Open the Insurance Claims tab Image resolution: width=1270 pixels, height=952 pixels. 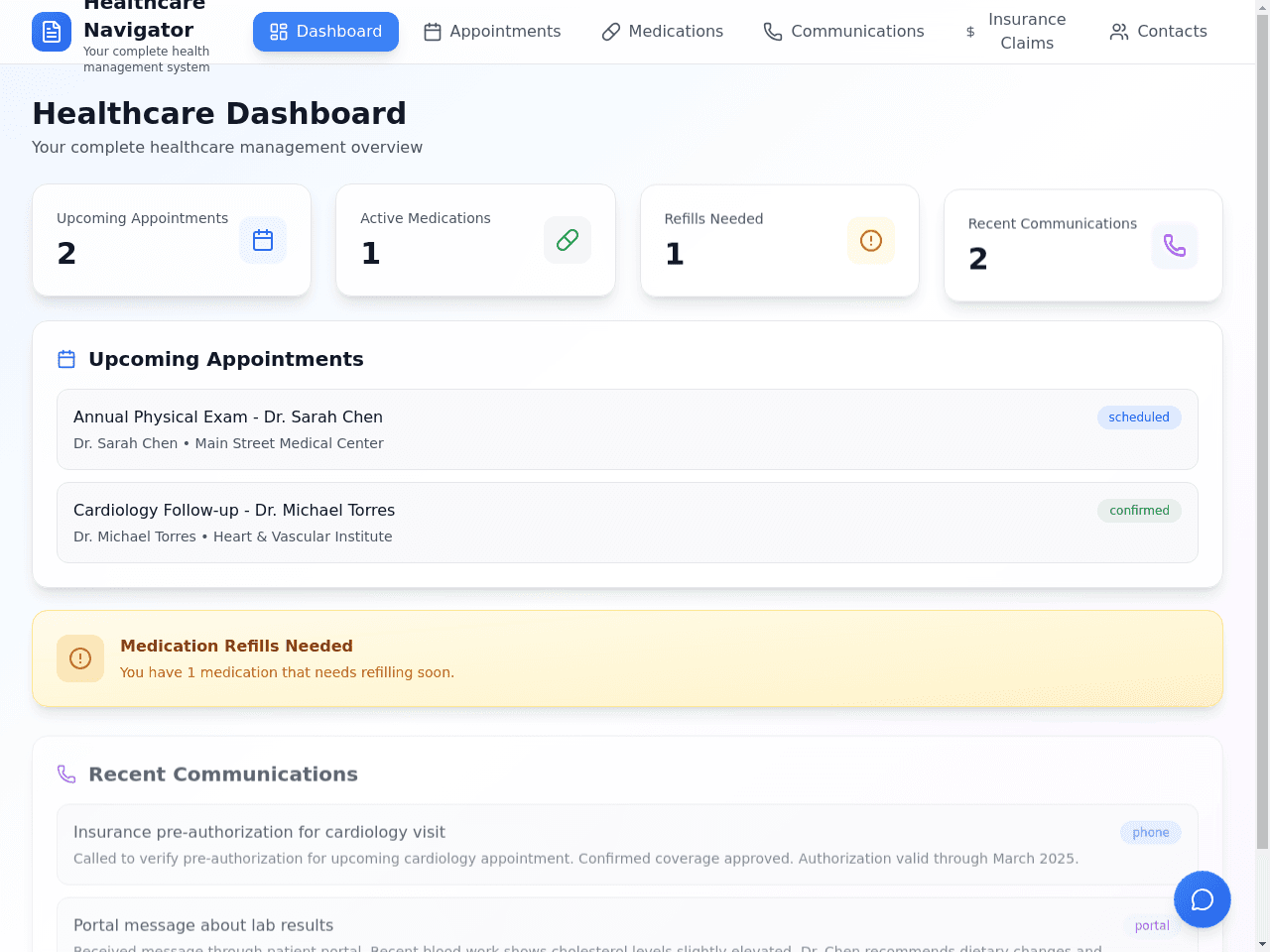pyautogui.click(x=1016, y=32)
